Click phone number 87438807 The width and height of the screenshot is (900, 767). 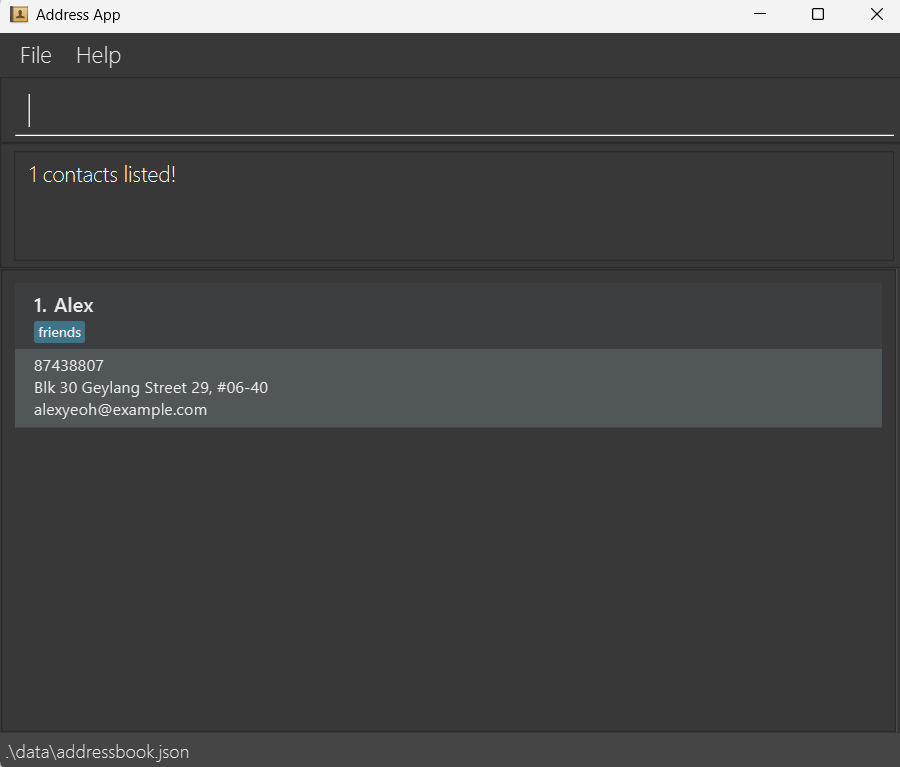(69, 366)
